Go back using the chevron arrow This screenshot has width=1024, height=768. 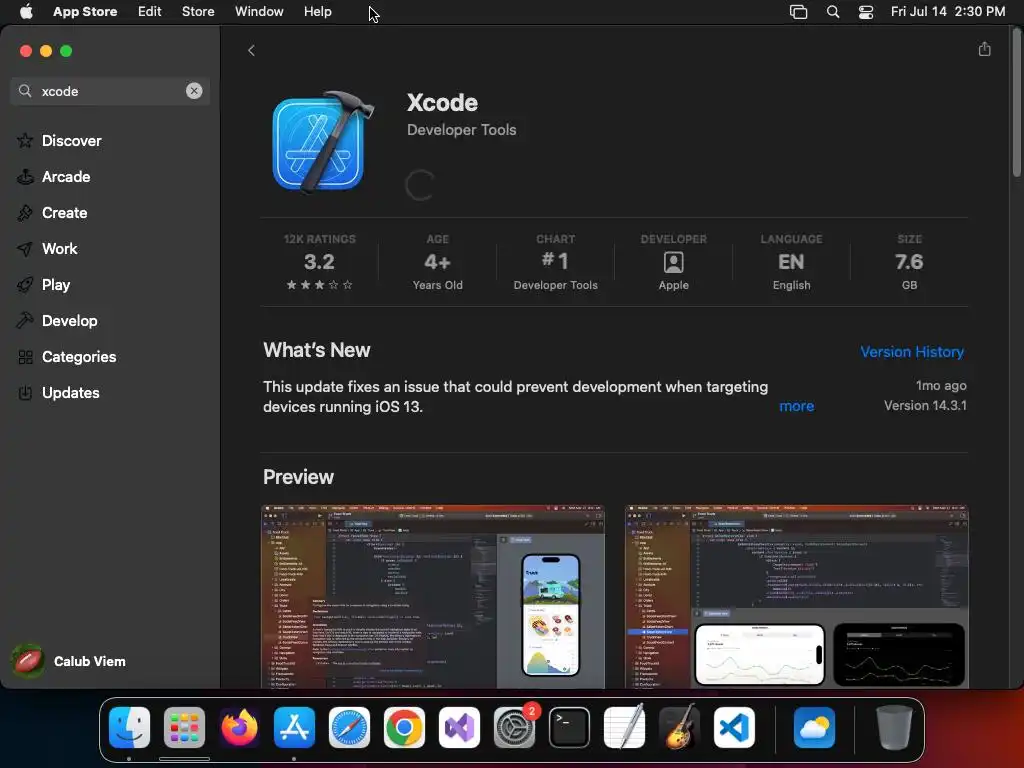pyautogui.click(x=251, y=50)
